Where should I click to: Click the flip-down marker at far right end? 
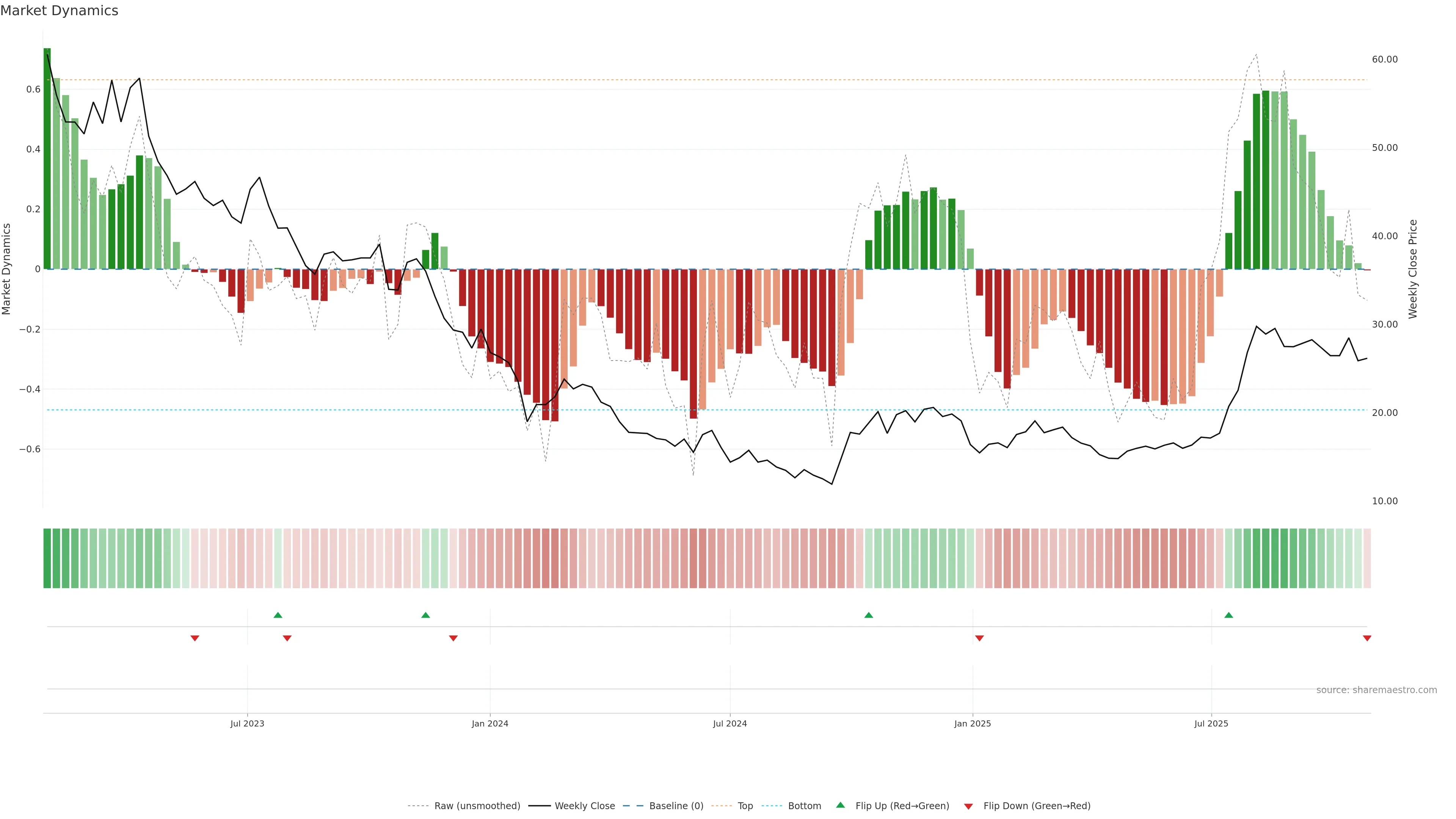(1367, 638)
